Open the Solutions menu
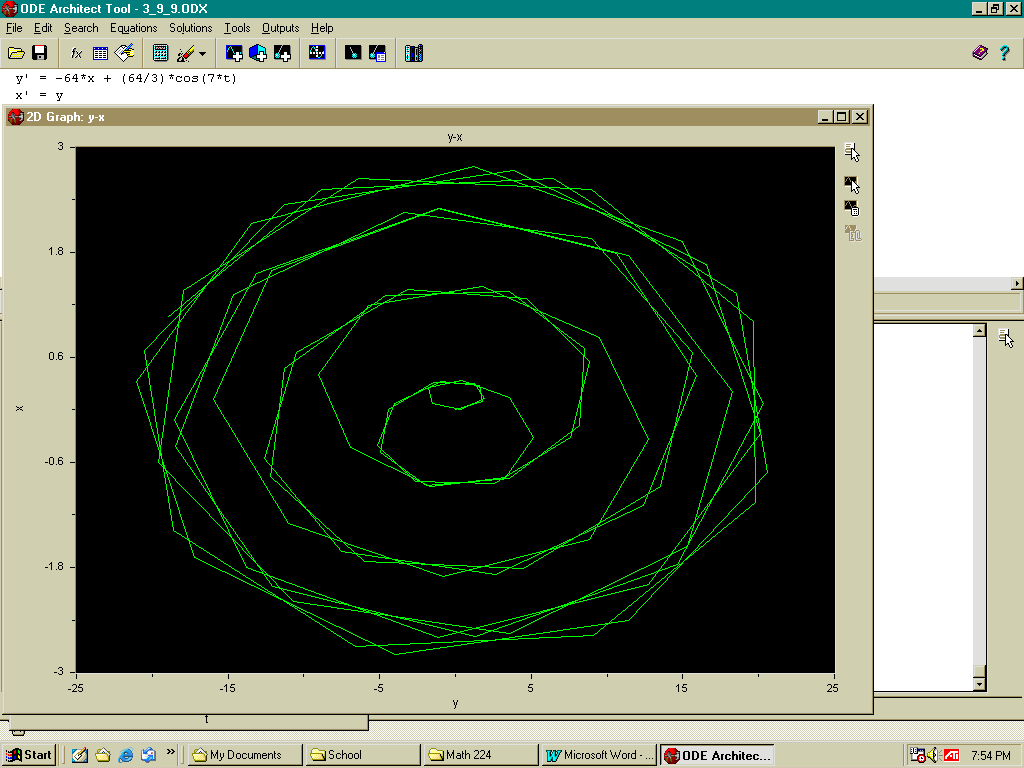Image resolution: width=1024 pixels, height=768 pixels. [x=191, y=28]
